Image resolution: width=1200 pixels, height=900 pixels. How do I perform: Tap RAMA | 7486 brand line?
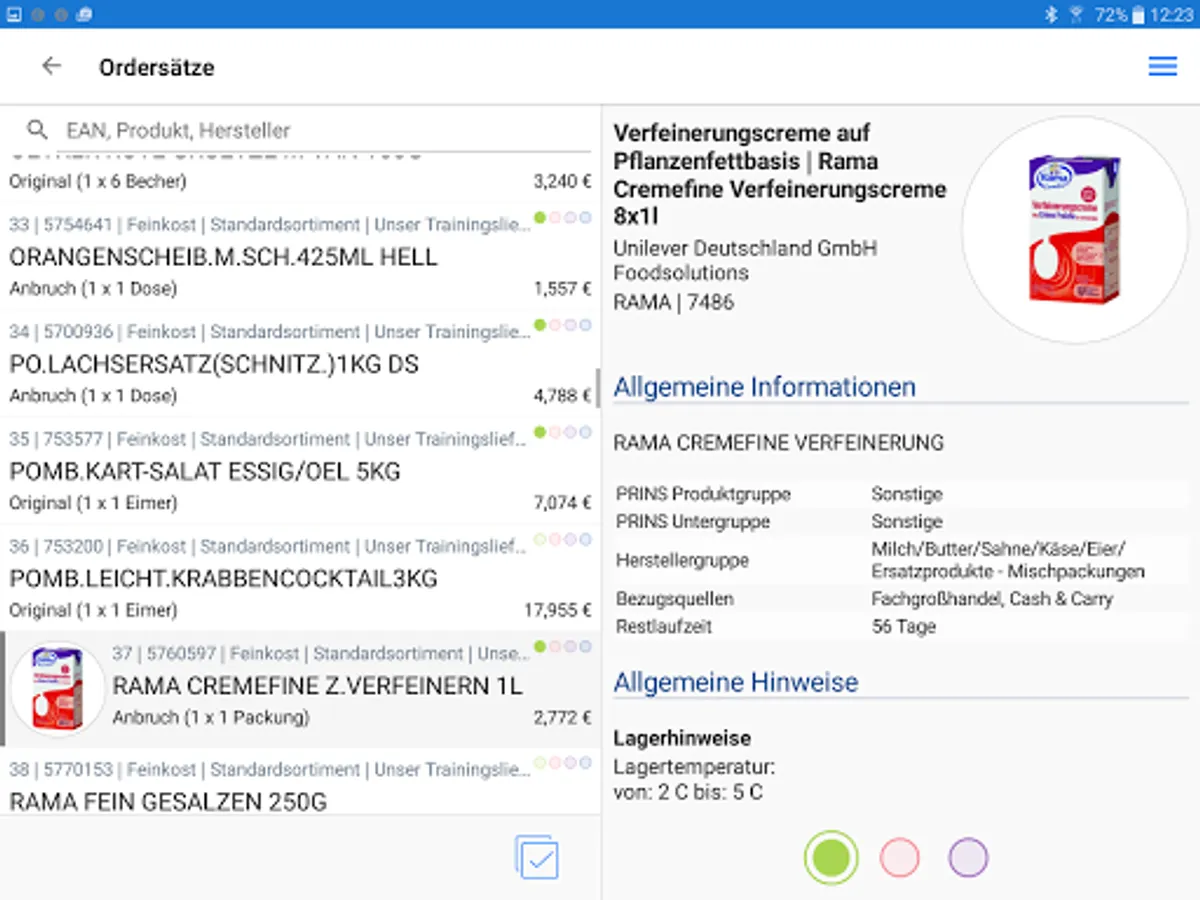(x=673, y=302)
